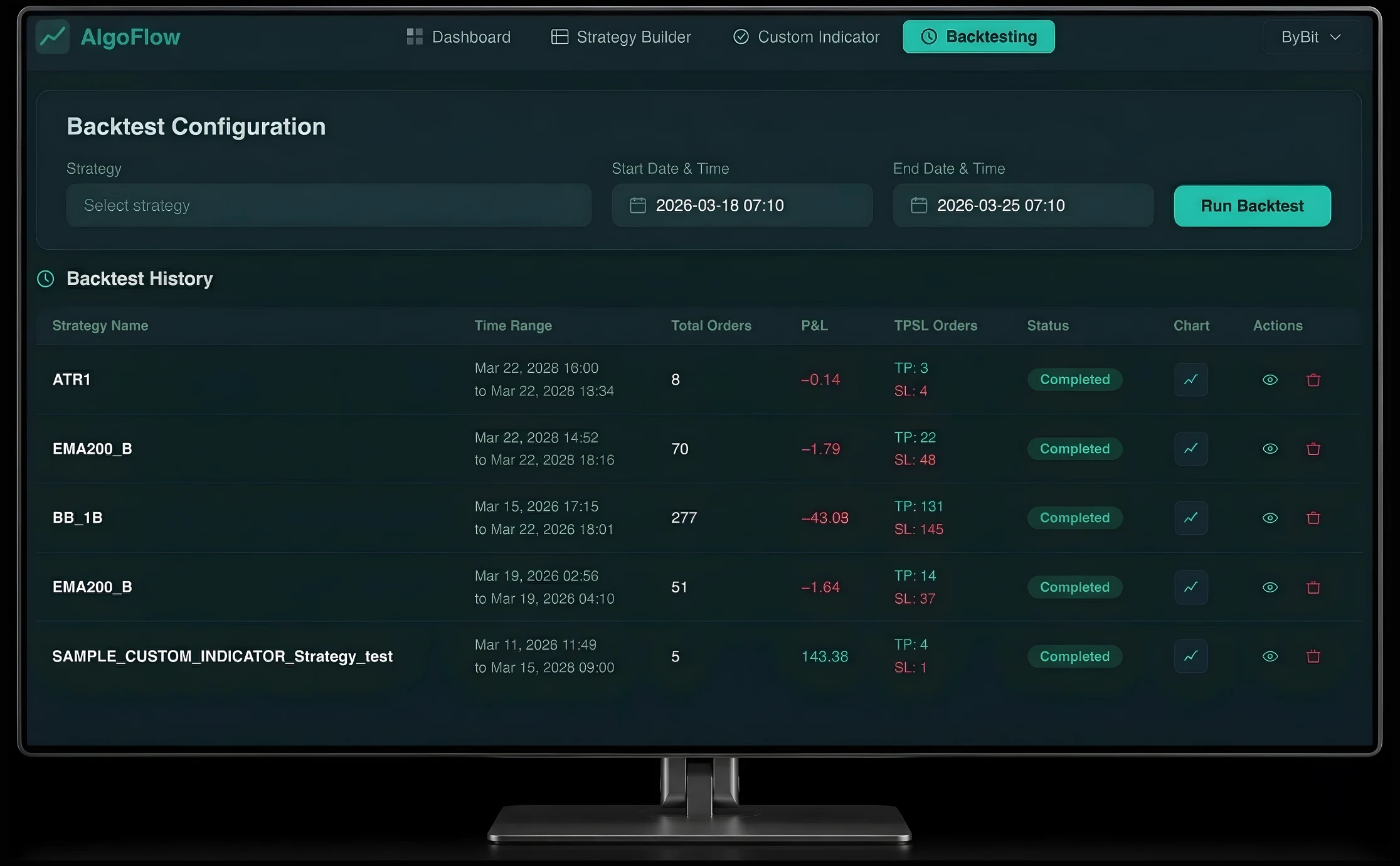Screen dimensions: 1400x866
Task: Delete the BB_1B backtest result
Action: pos(1314,518)
